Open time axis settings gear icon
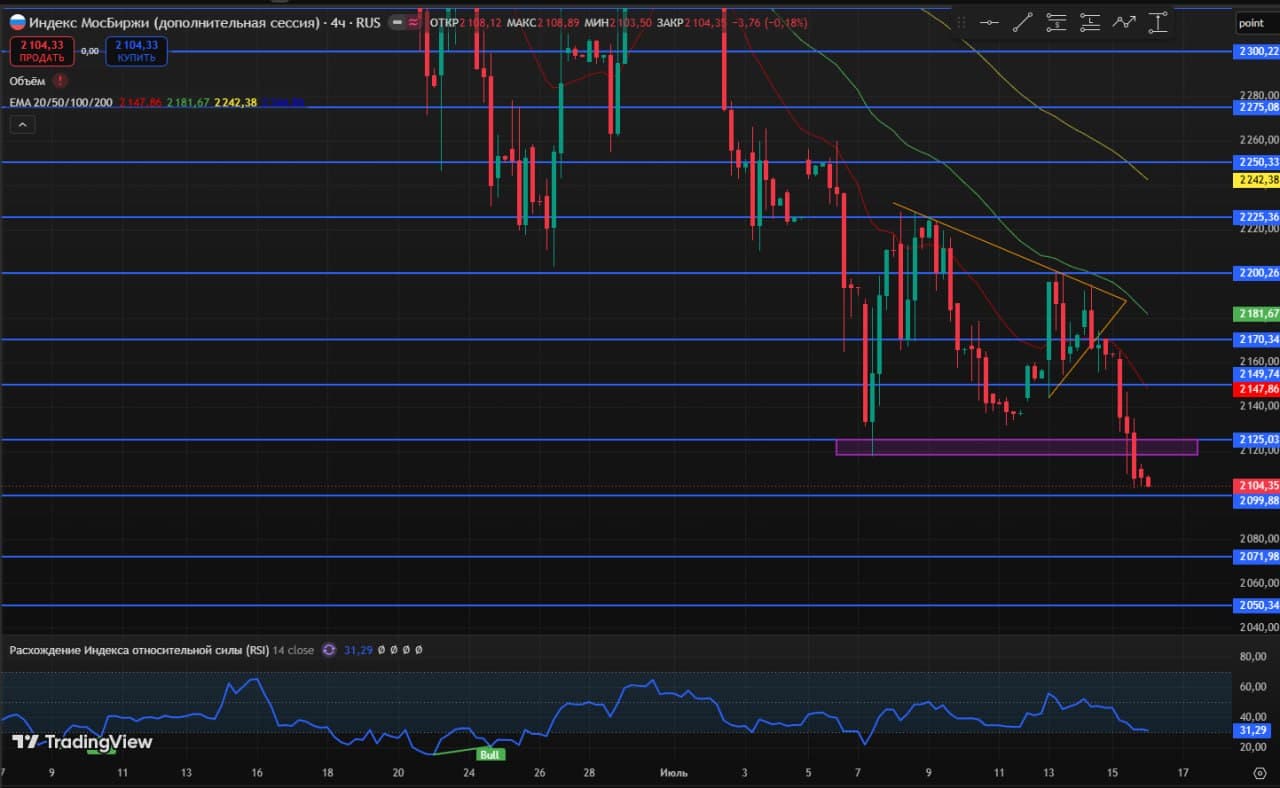The width and height of the screenshot is (1280, 788). pyautogui.click(x=1259, y=773)
